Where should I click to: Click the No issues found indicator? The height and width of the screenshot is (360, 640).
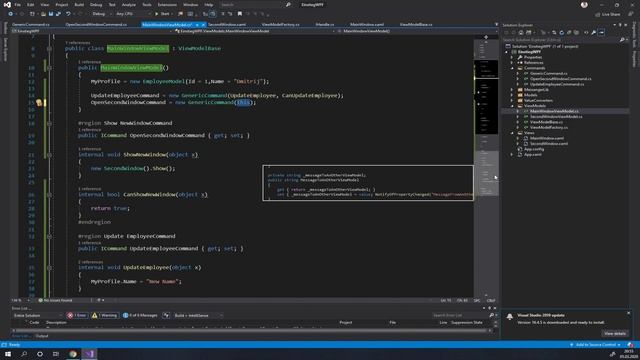point(55,300)
